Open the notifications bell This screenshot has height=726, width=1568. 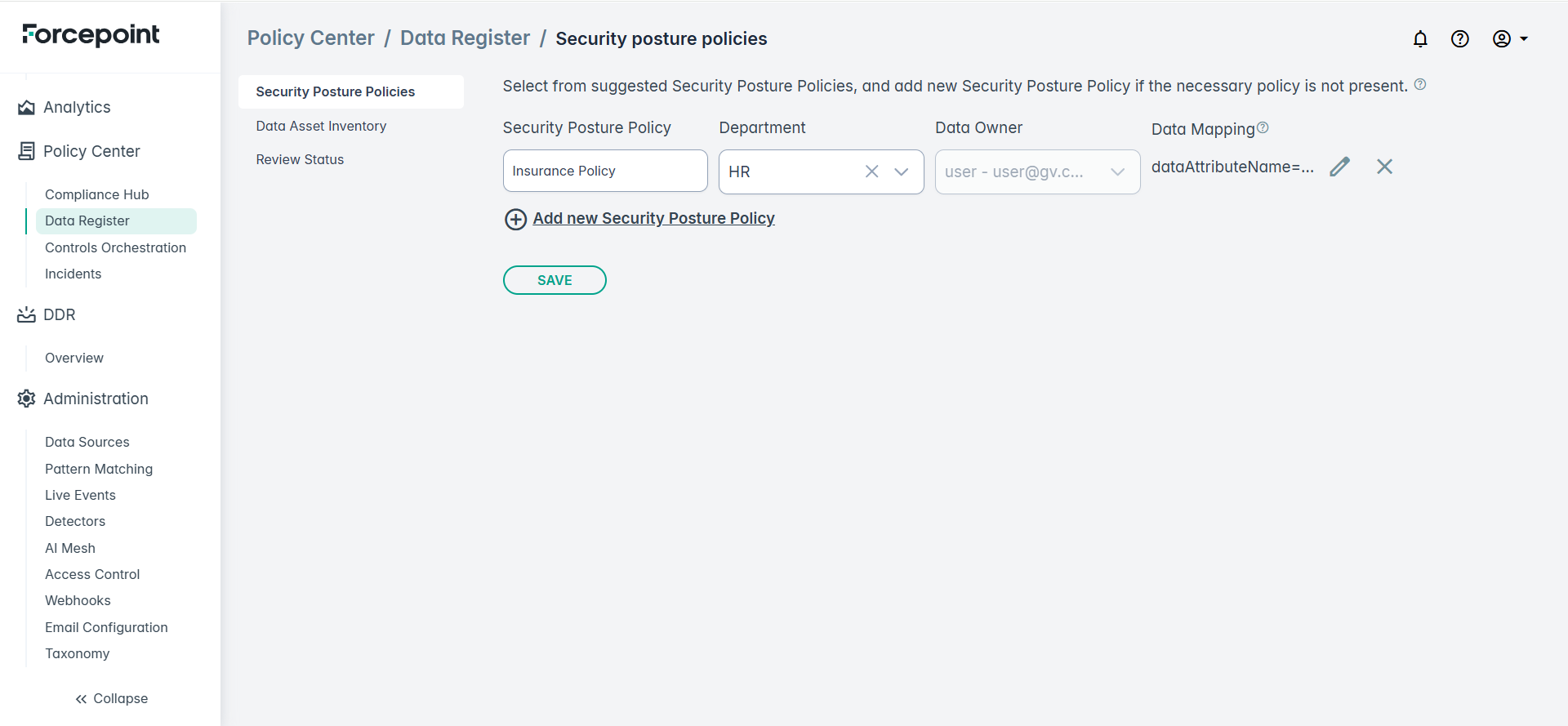click(x=1420, y=39)
